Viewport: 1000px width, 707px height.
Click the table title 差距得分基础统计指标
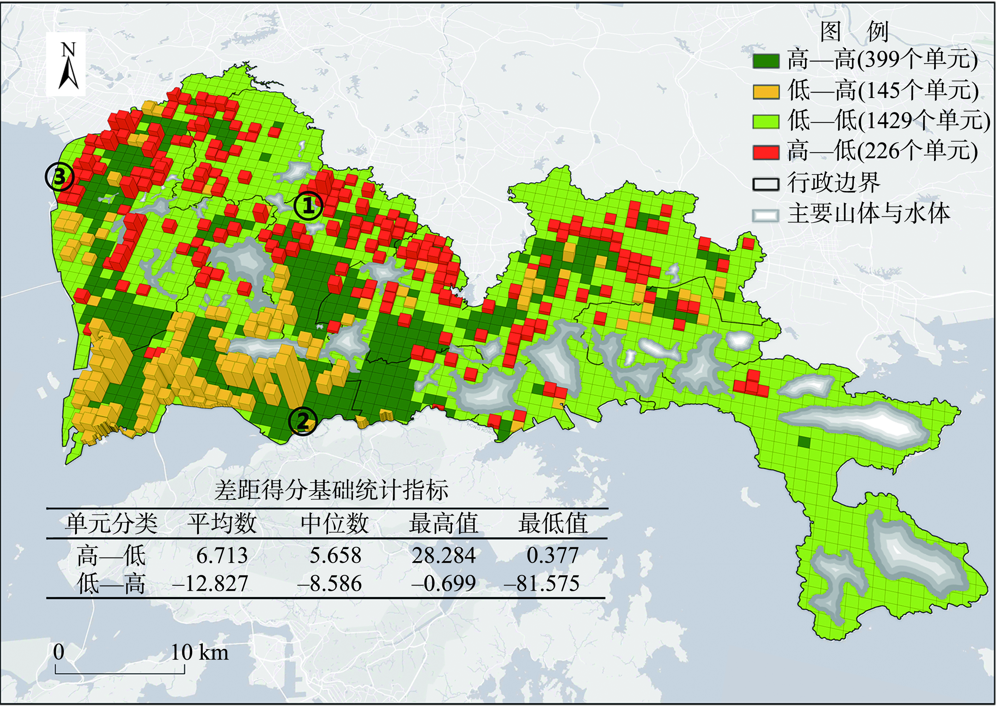[x=331, y=490]
